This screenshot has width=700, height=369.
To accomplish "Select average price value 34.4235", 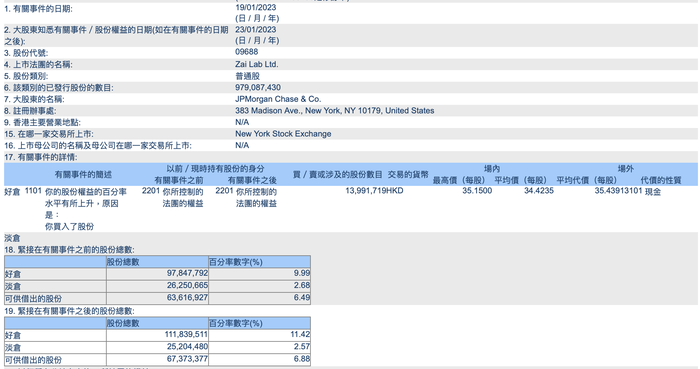I will 539,191.
